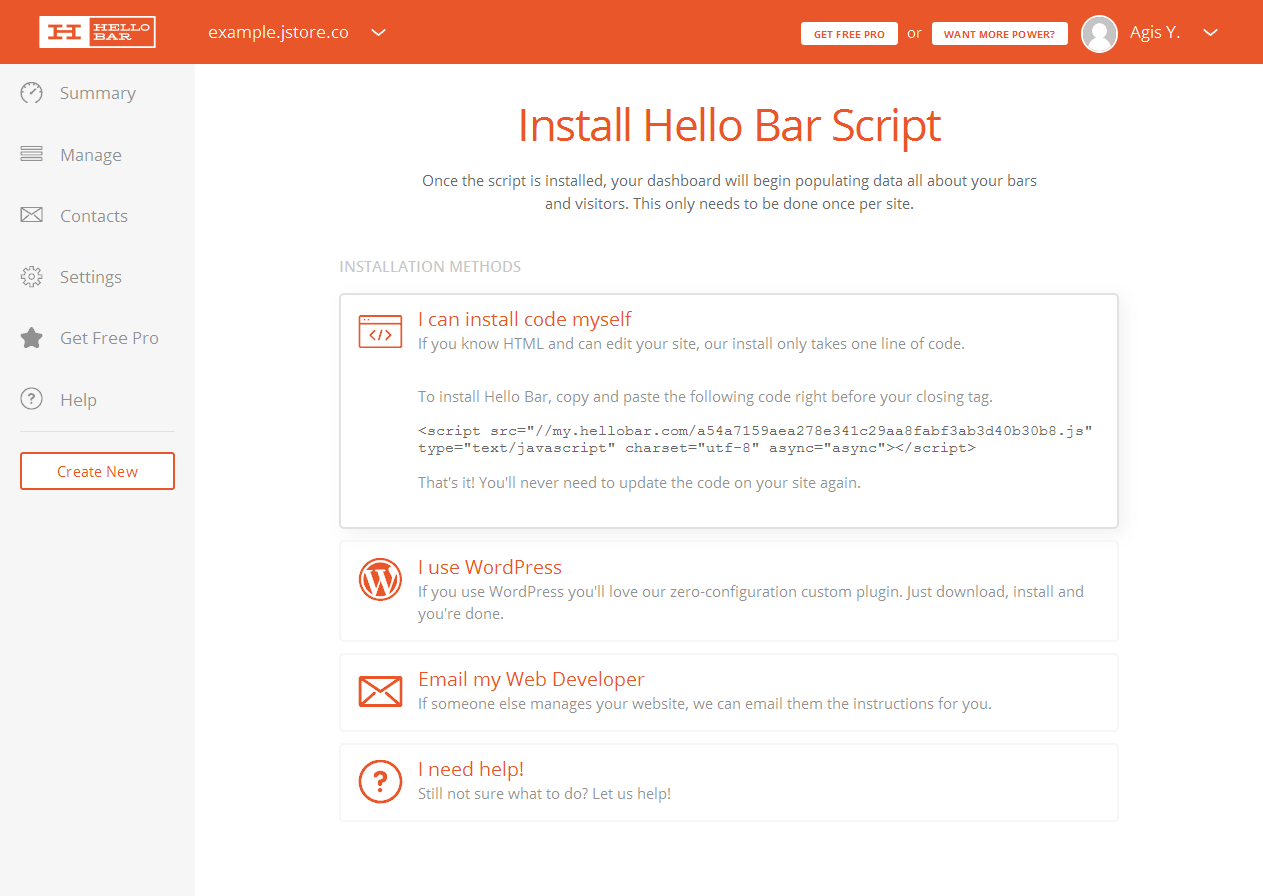Open the Manage section
The image size is (1263, 896).
pos(91,155)
